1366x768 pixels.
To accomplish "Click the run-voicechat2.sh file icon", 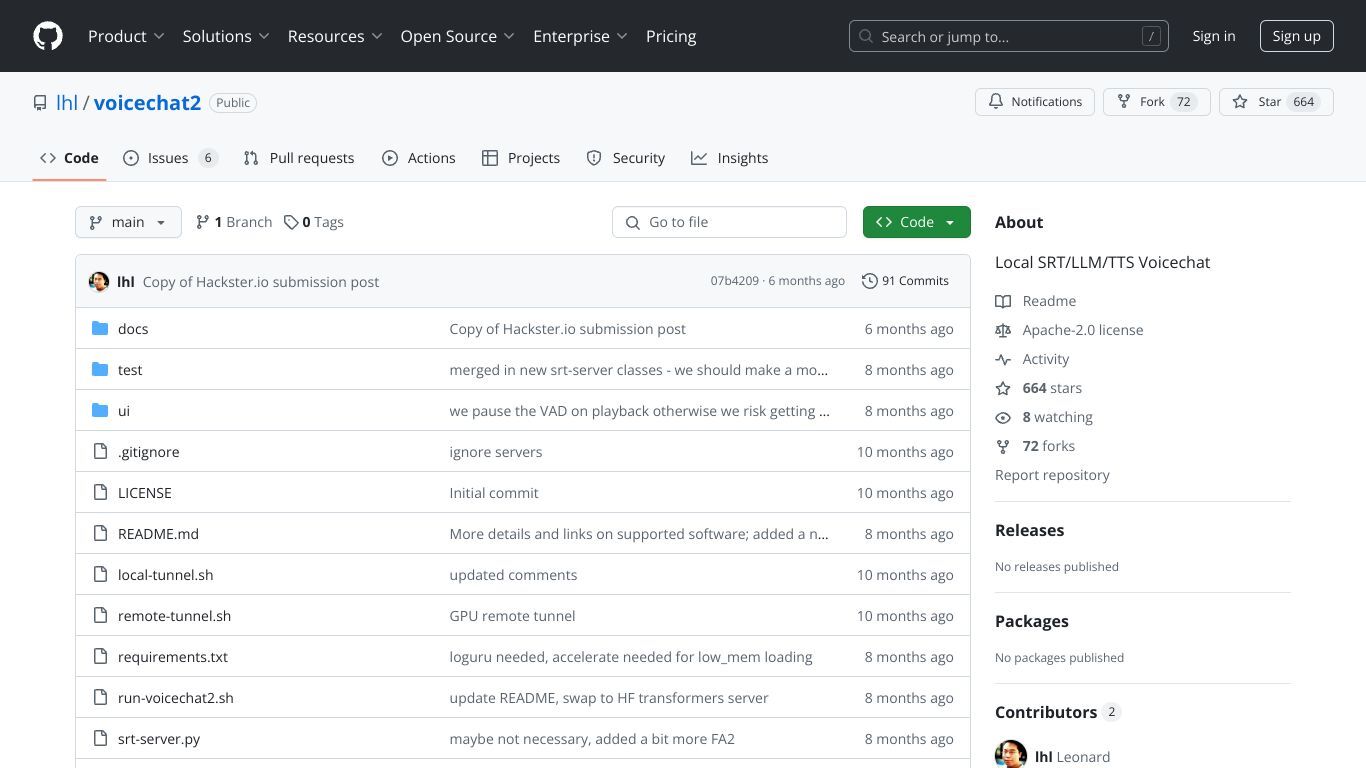I will click(x=100, y=697).
